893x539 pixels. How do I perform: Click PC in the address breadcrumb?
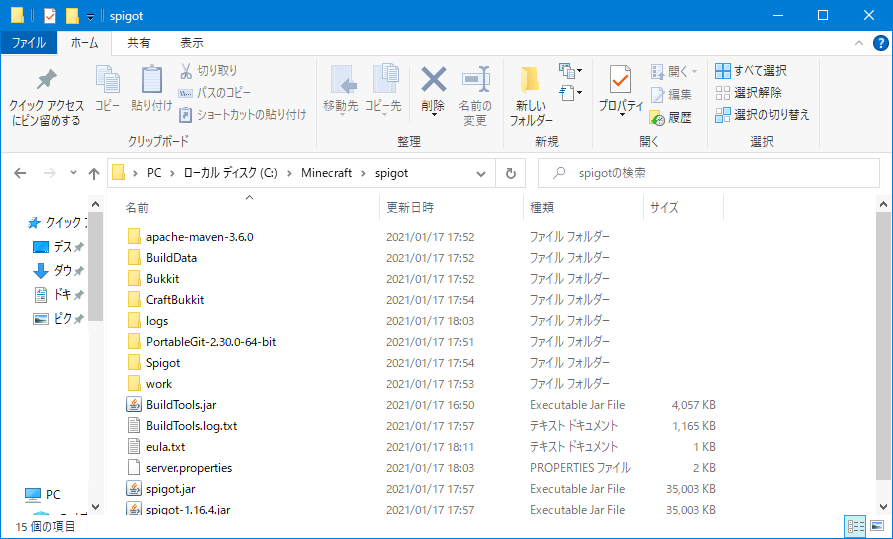tap(154, 173)
